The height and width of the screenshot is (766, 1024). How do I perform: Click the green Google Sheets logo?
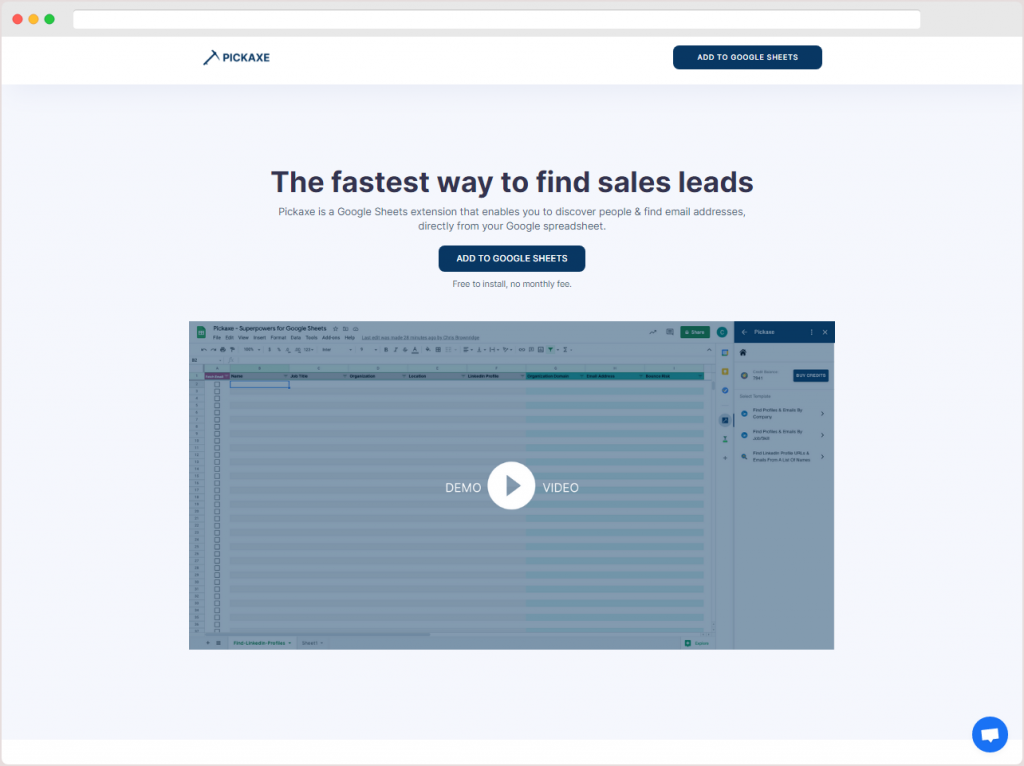point(201,332)
